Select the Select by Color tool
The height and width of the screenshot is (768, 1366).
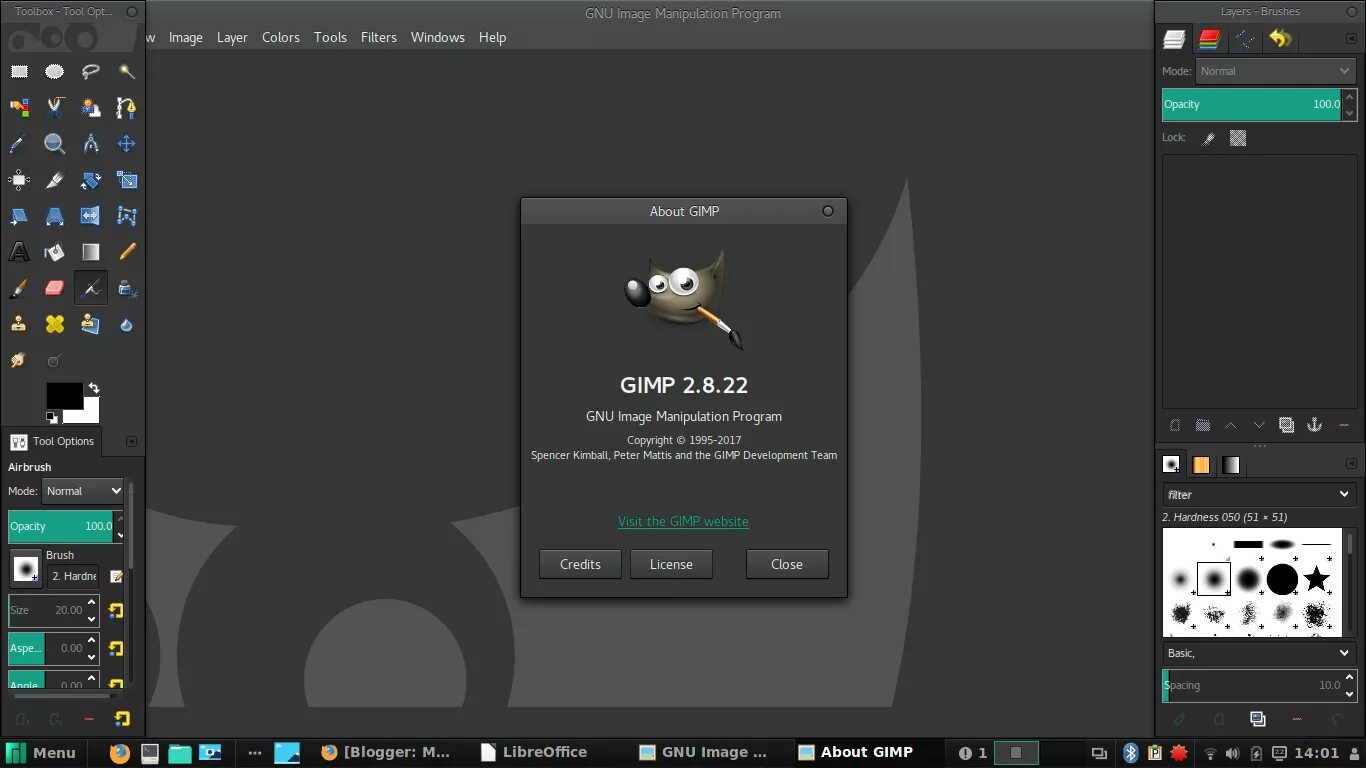point(19,108)
